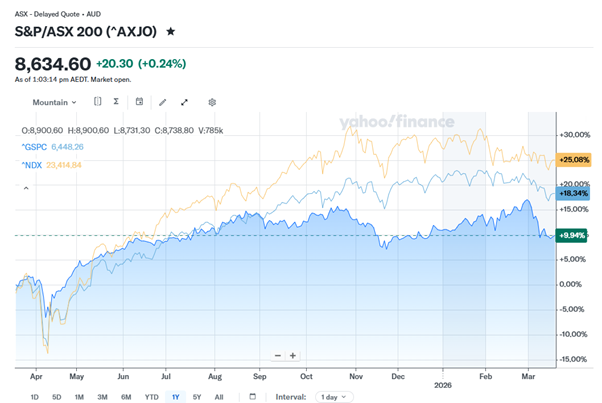
Task: Select the ^NDX comparison label
Action: point(31,165)
